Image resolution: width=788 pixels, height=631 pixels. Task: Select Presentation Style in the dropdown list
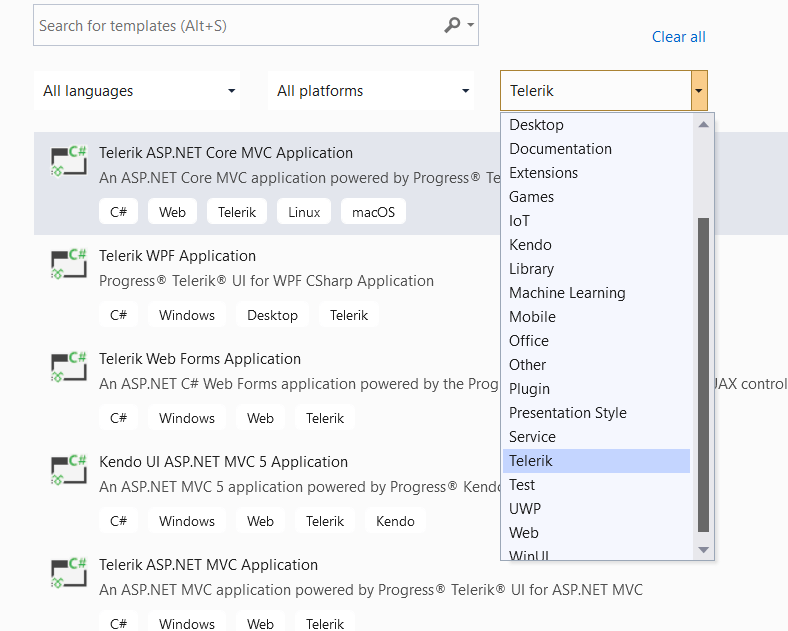tap(596, 413)
